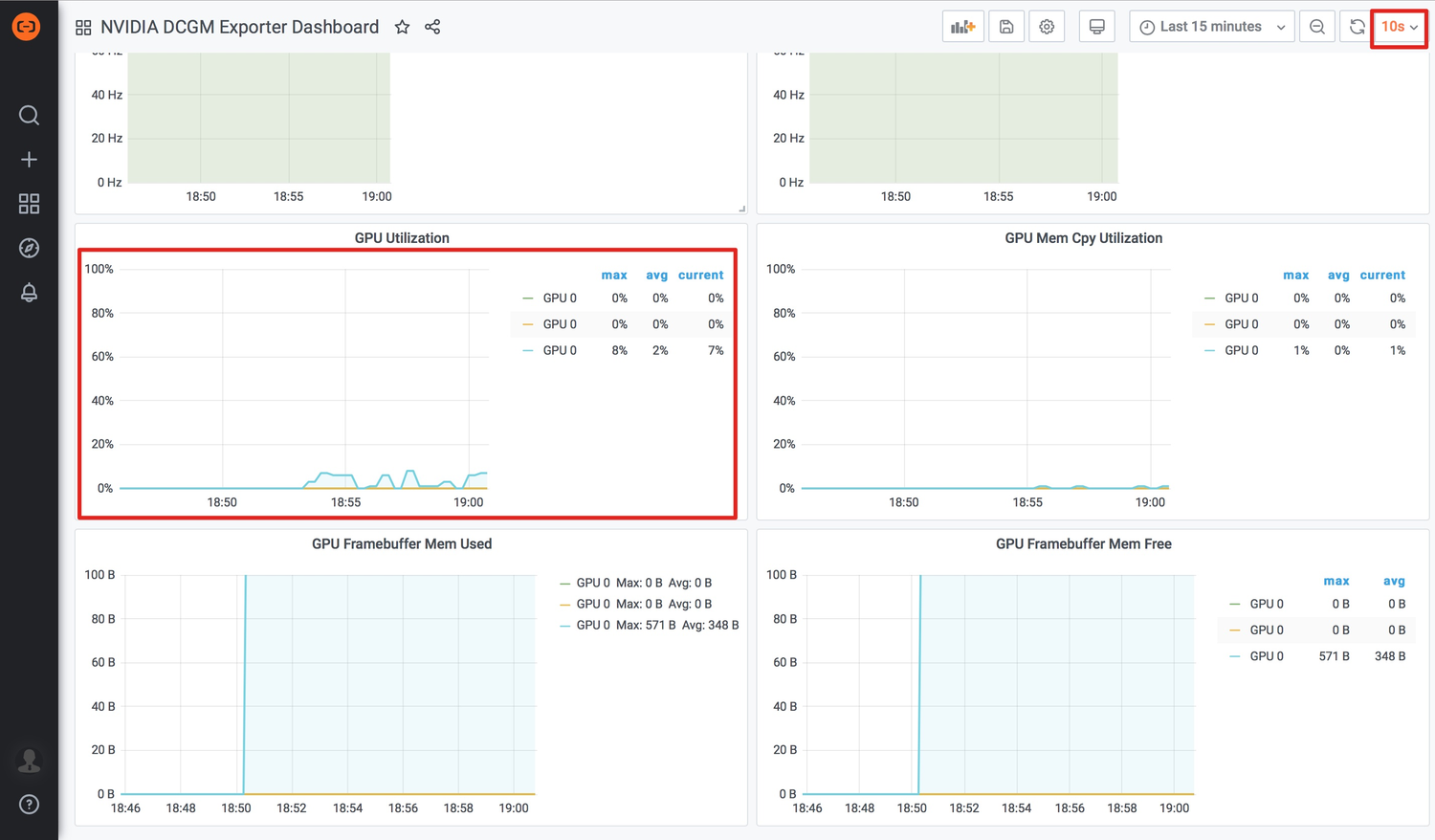Open the GPU Utilization panel title menu
Image resolution: width=1435 pixels, height=840 pixels.
pos(402,238)
